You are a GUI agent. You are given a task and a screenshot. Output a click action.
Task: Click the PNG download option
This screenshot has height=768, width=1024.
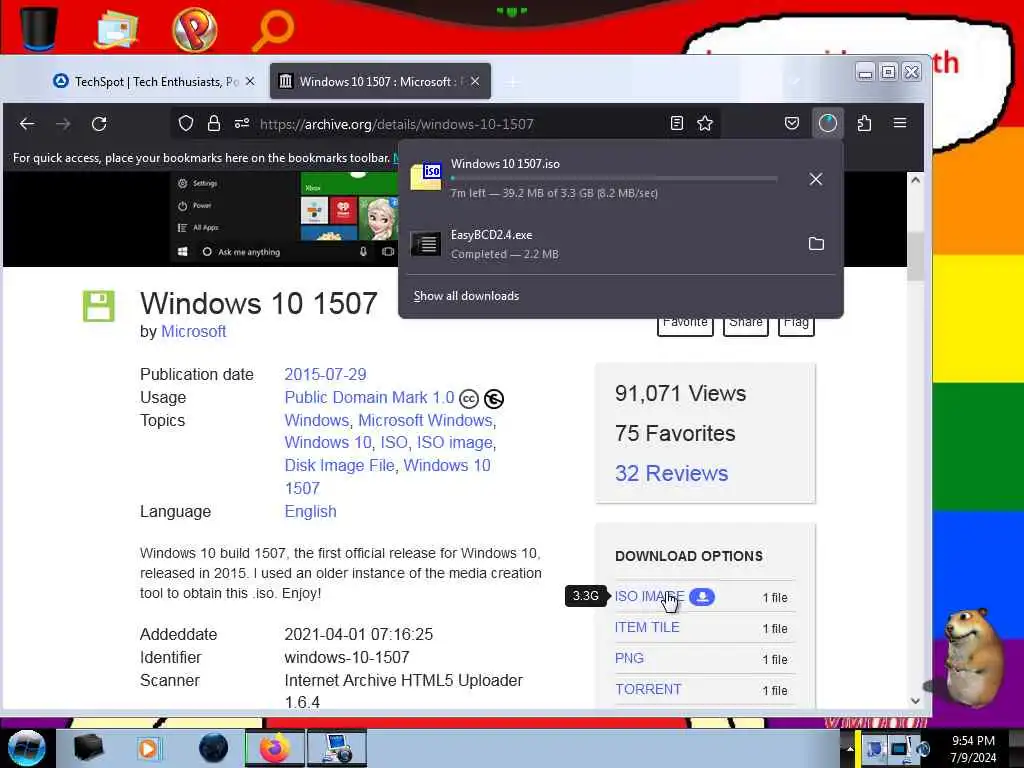(x=630, y=658)
